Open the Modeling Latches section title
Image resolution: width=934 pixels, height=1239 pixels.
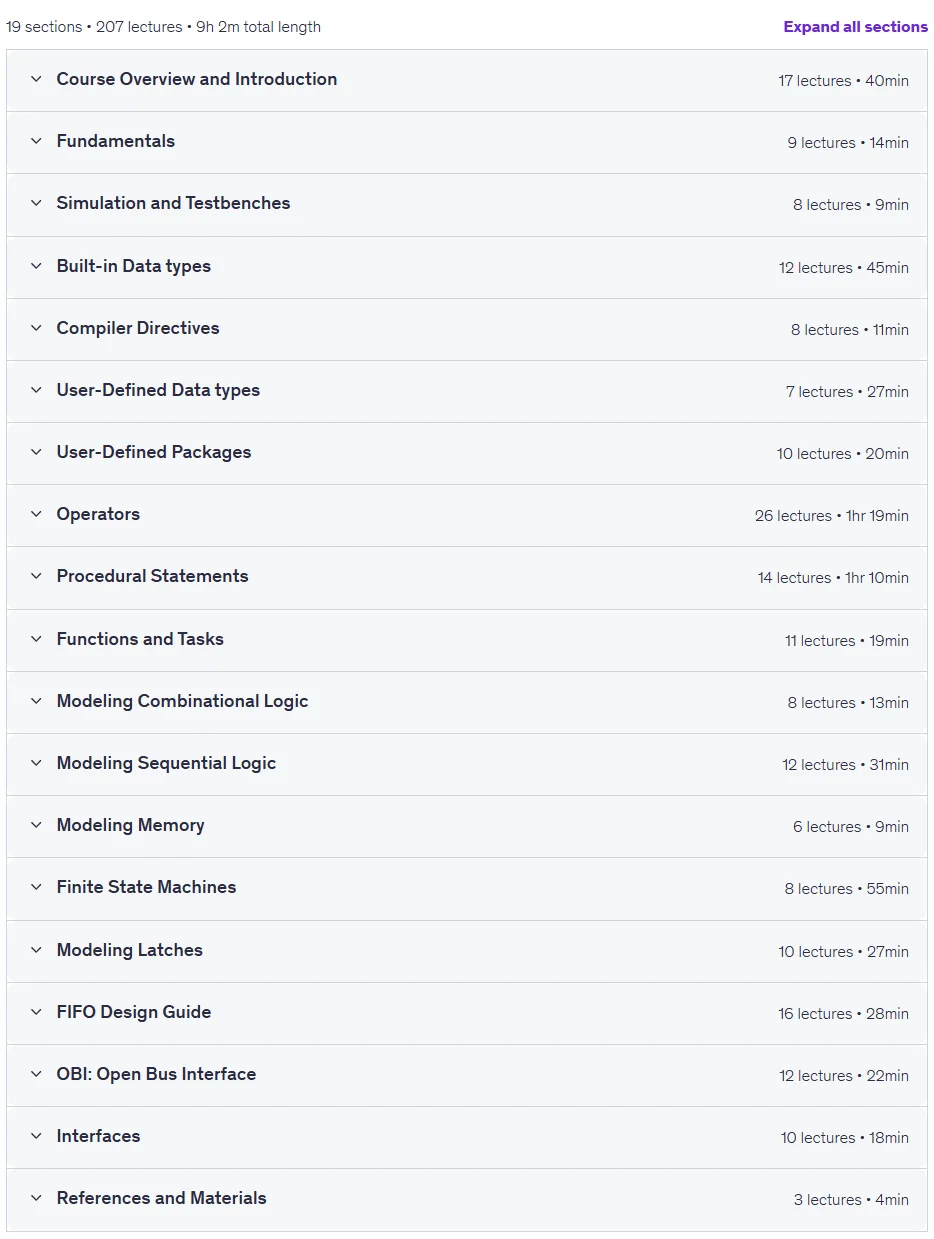(x=130, y=950)
